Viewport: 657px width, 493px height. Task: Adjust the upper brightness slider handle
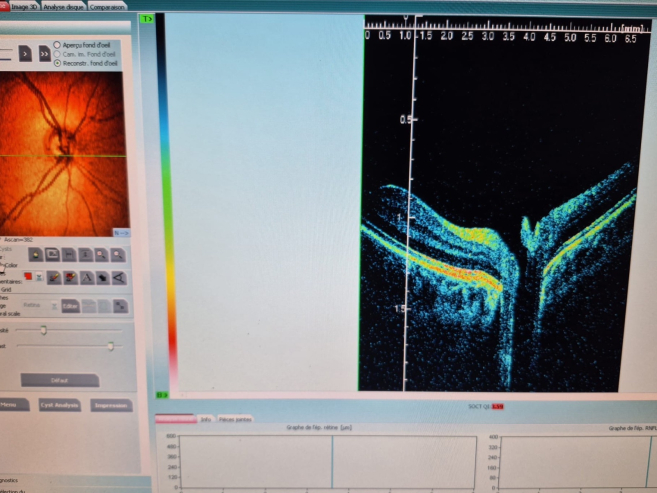point(44,330)
